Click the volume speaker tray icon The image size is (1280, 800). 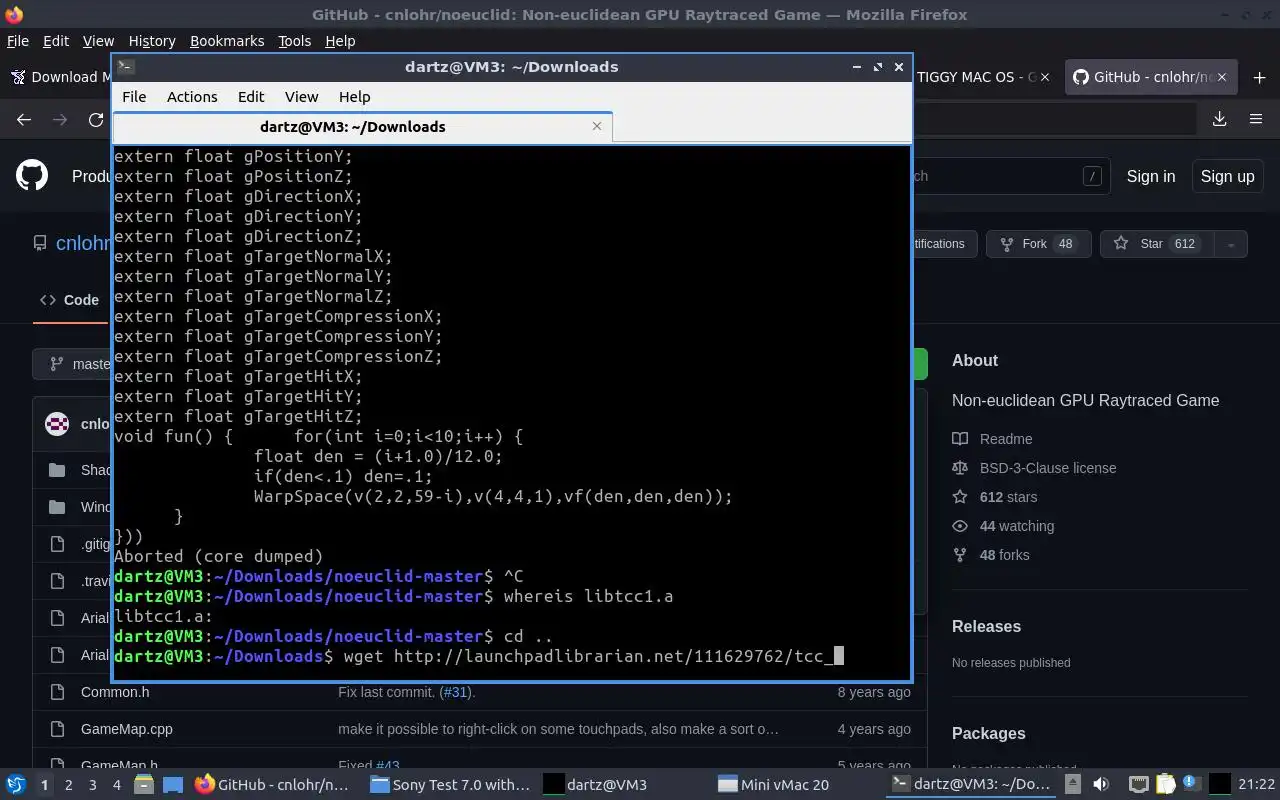[1101, 785]
